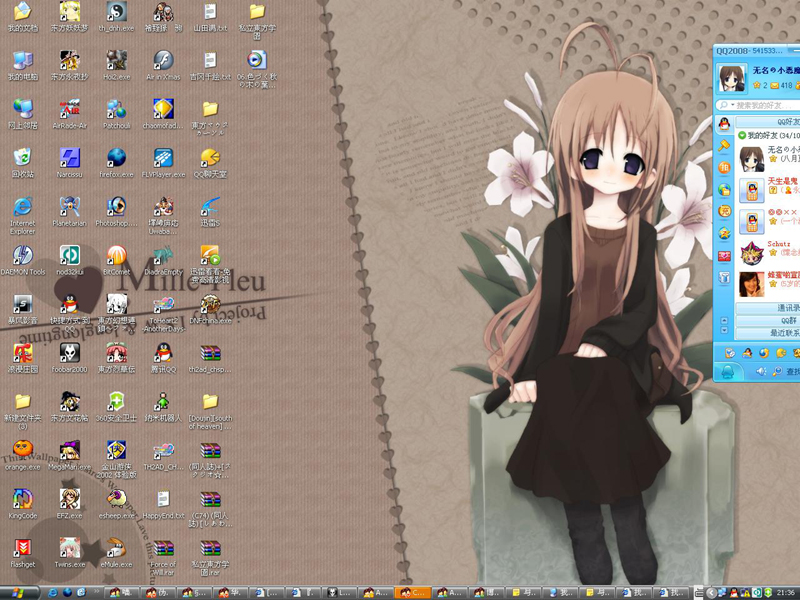Viewport: 800px width, 600px height.
Task: Launch the BitComet desktop shortcut
Action: (x=116, y=261)
